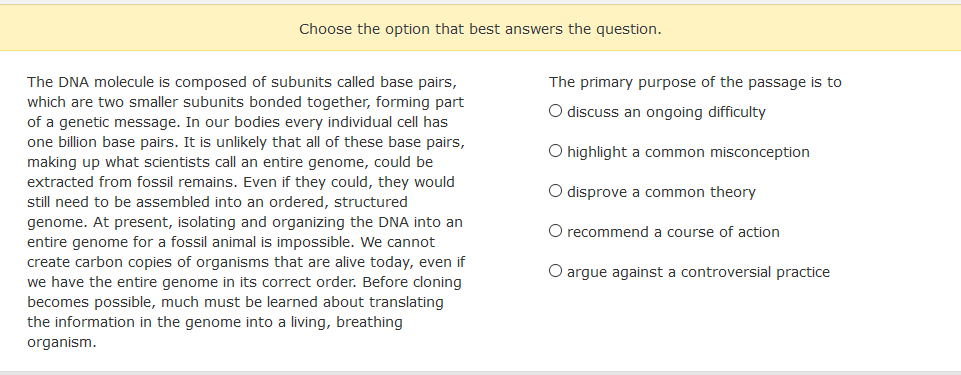The image size is (961, 375).
Task: Click the 'highlight a common misconception' label text
Action: 688,152
